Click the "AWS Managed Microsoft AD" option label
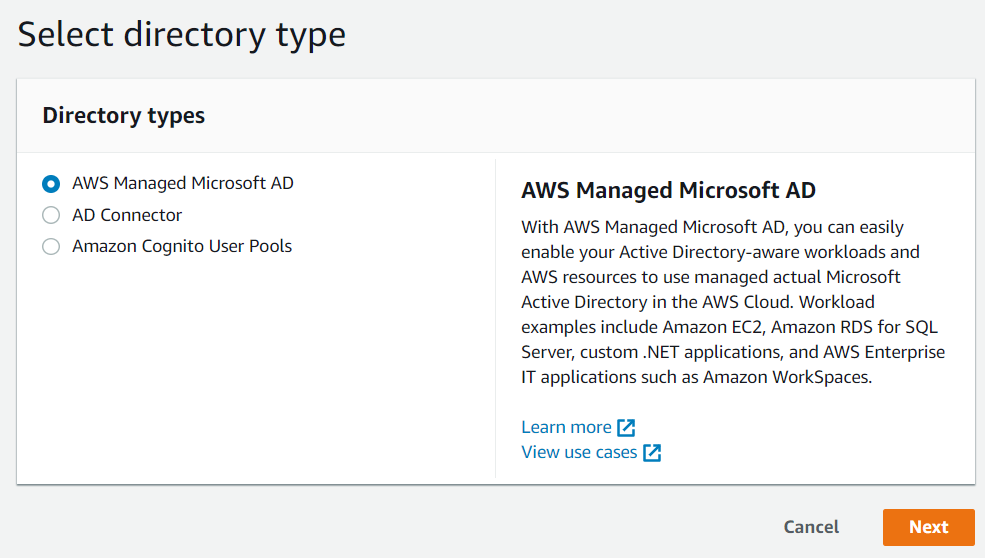Screen dimensions: 985x558 183,184
